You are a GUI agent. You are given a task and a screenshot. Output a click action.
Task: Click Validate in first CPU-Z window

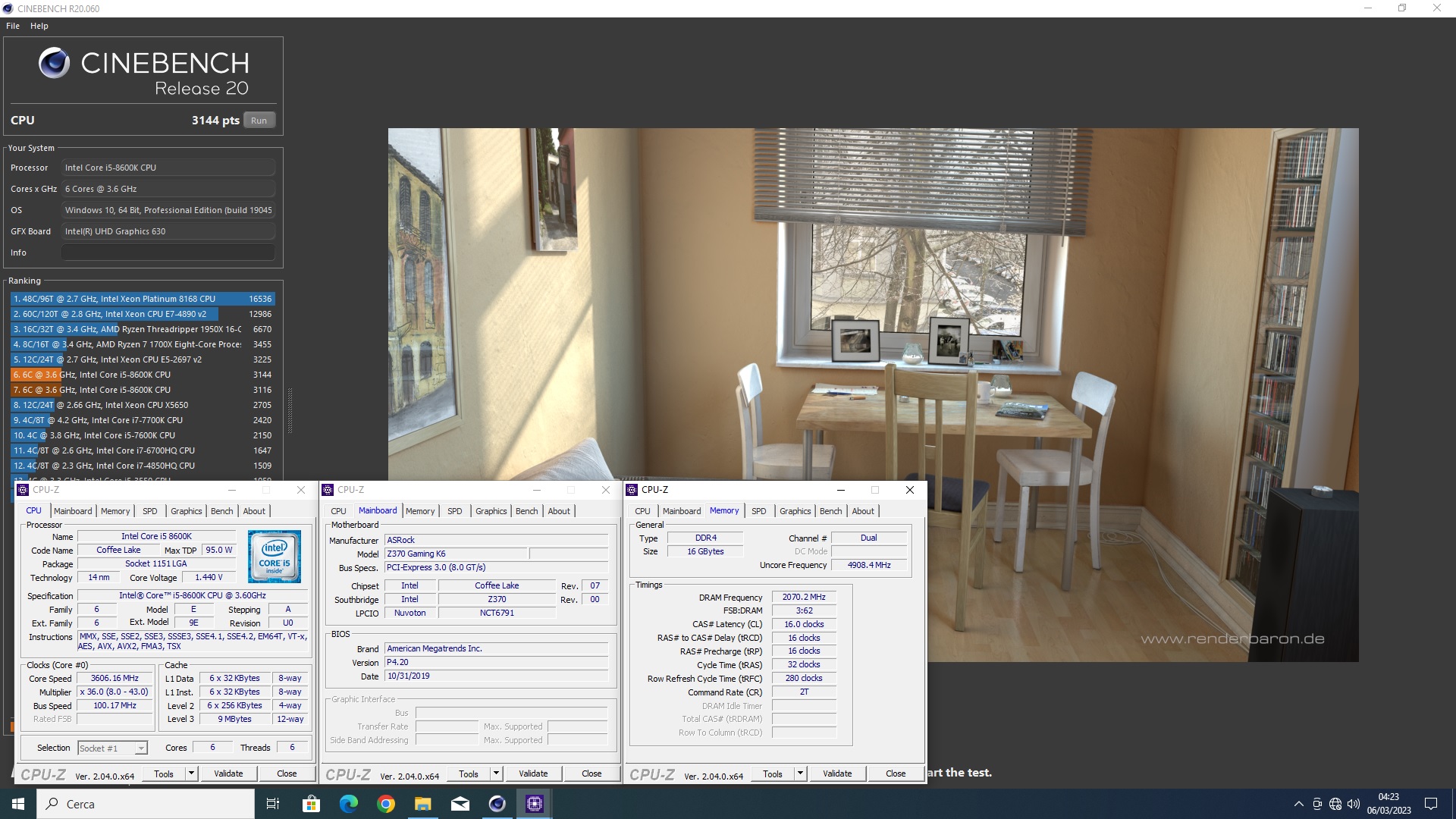click(228, 773)
